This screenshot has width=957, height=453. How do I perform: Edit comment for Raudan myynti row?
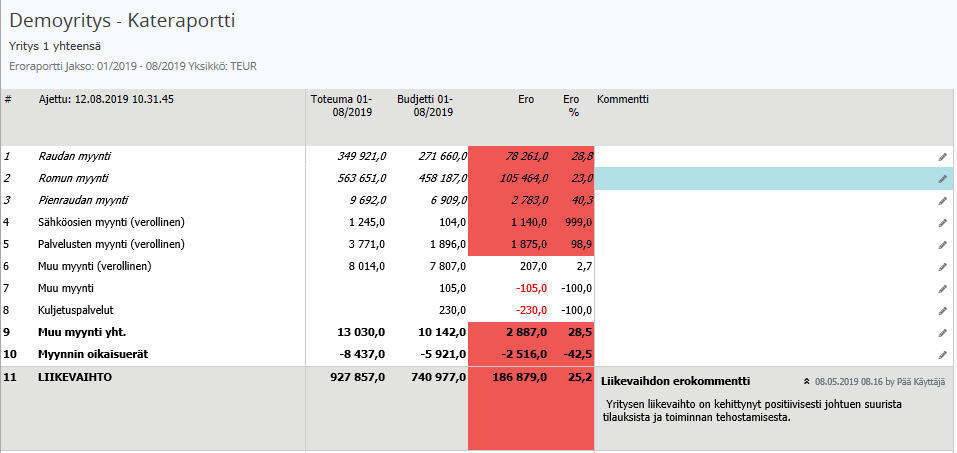pyautogui.click(x=941, y=157)
